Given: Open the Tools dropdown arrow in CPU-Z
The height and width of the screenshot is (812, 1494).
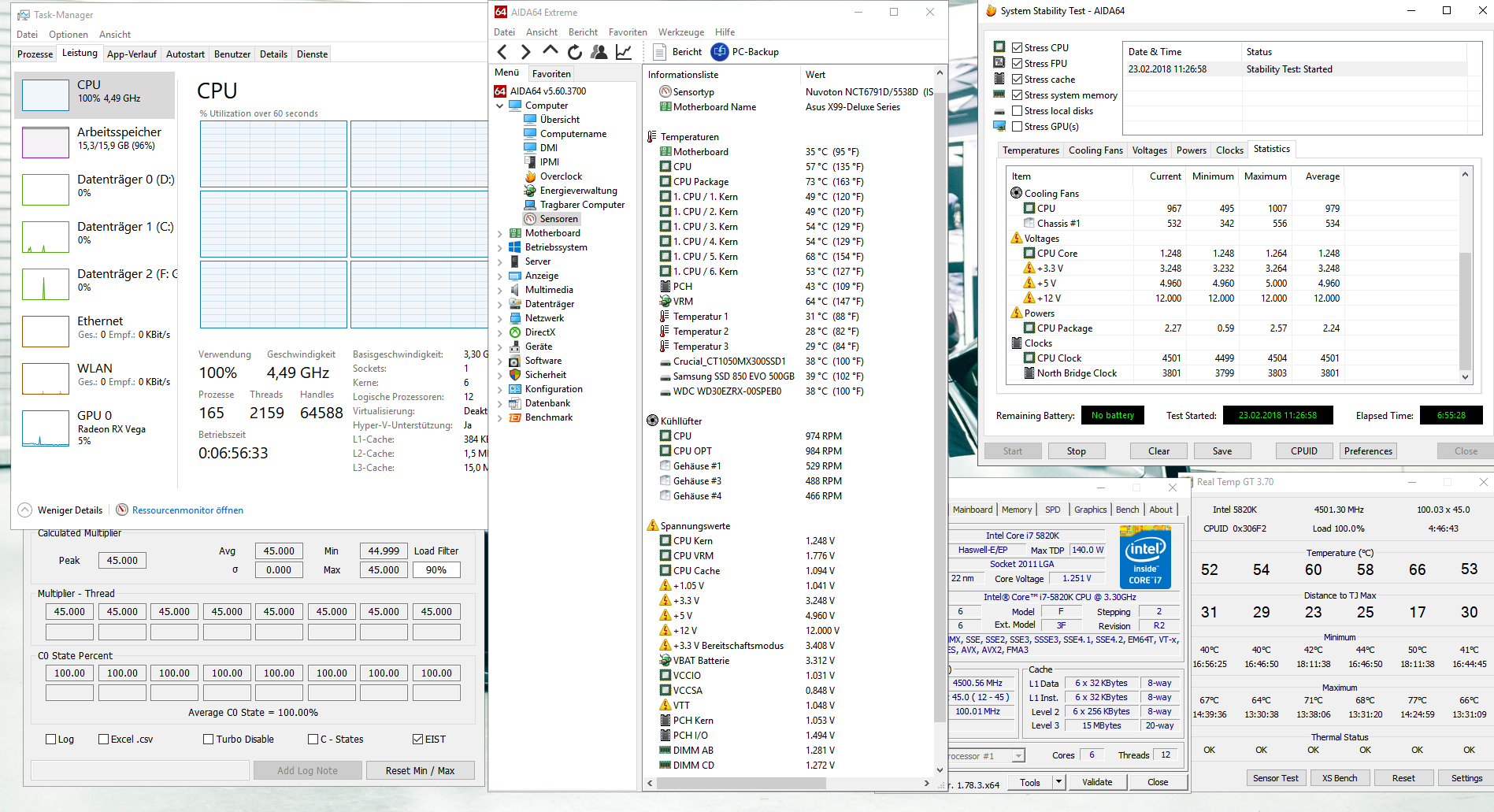Looking at the screenshot, I should tap(1058, 782).
